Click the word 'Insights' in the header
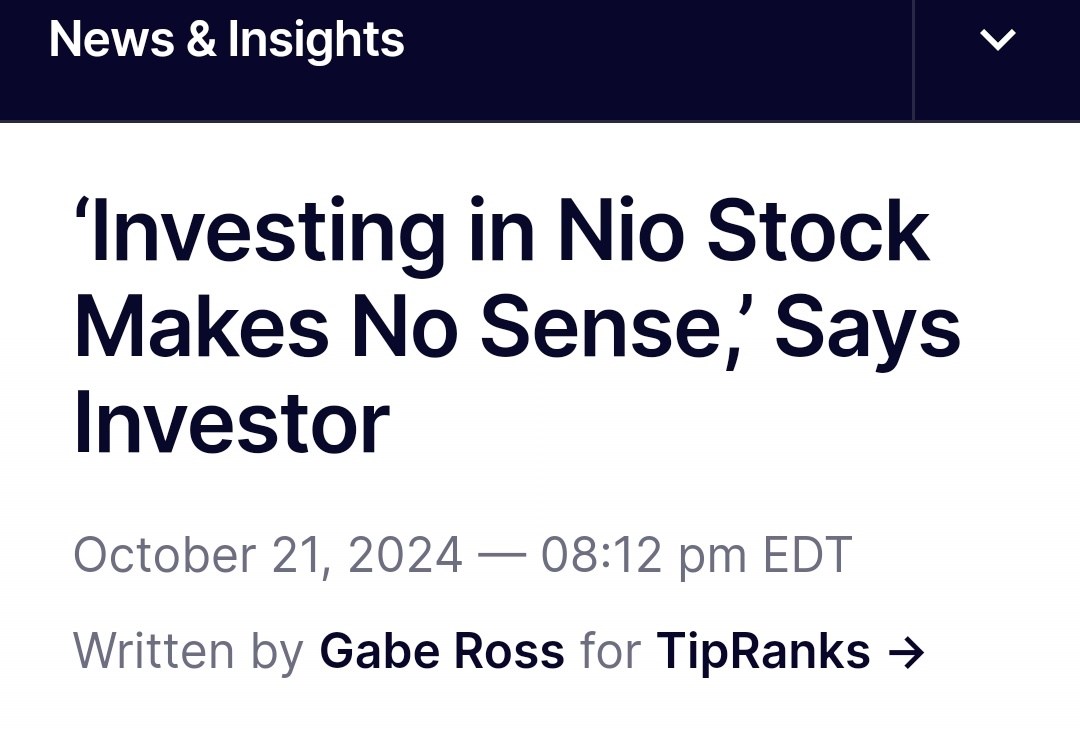The height and width of the screenshot is (729, 1080). (316, 41)
